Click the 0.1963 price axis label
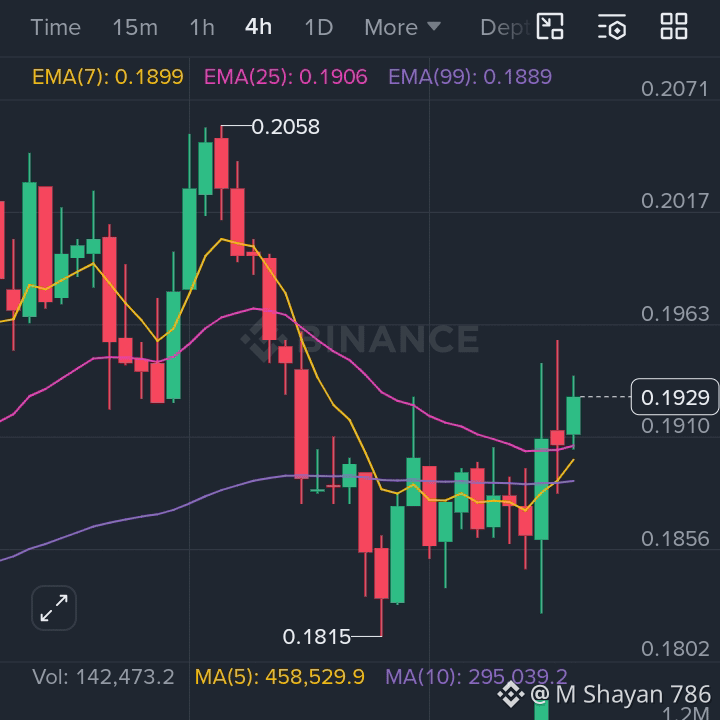 click(675, 314)
